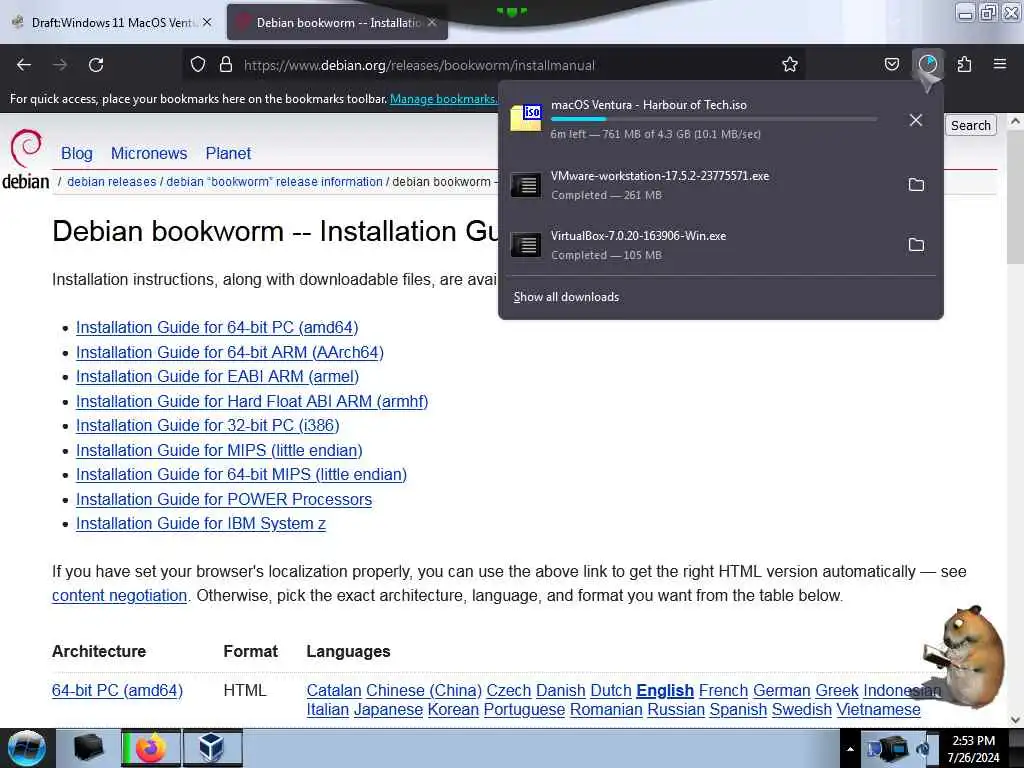Open the 64-bit PC (amd64) table link

(x=117, y=690)
